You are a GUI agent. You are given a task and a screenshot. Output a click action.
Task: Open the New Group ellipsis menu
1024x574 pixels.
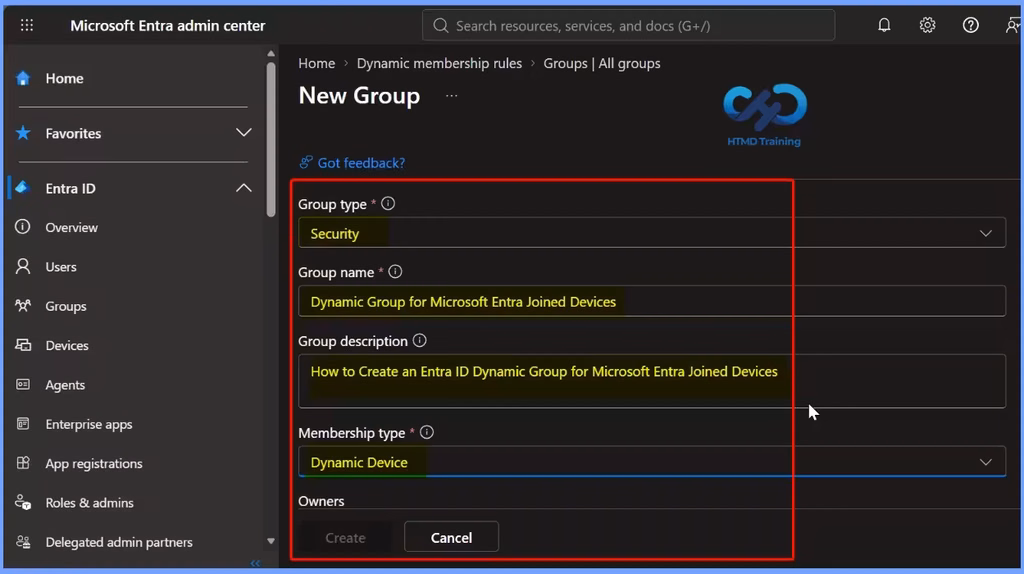point(451,96)
